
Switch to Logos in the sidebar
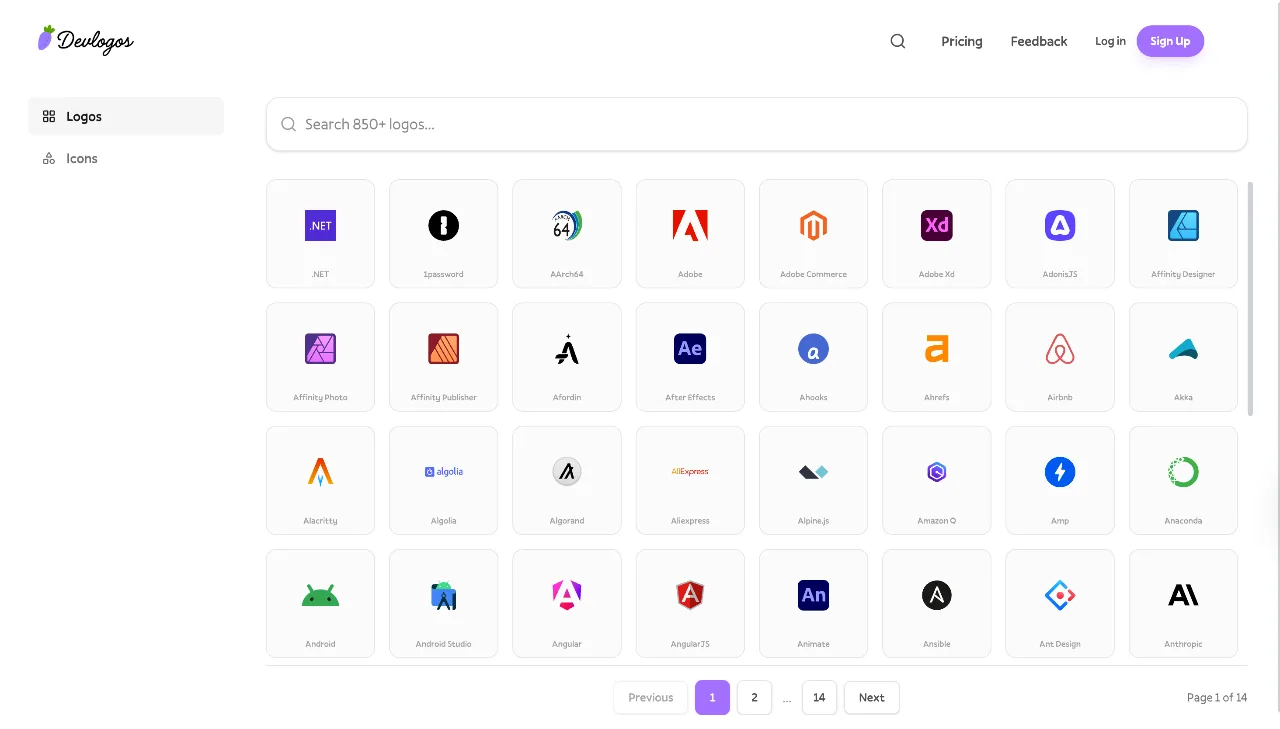pyautogui.click(x=126, y=116)
